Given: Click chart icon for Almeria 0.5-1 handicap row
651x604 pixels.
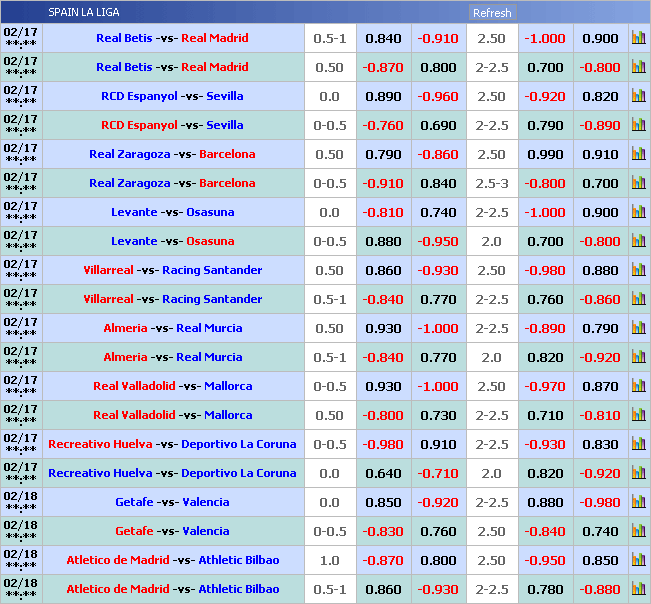Looking at the screenshot, I should click(x=638, y=358).
